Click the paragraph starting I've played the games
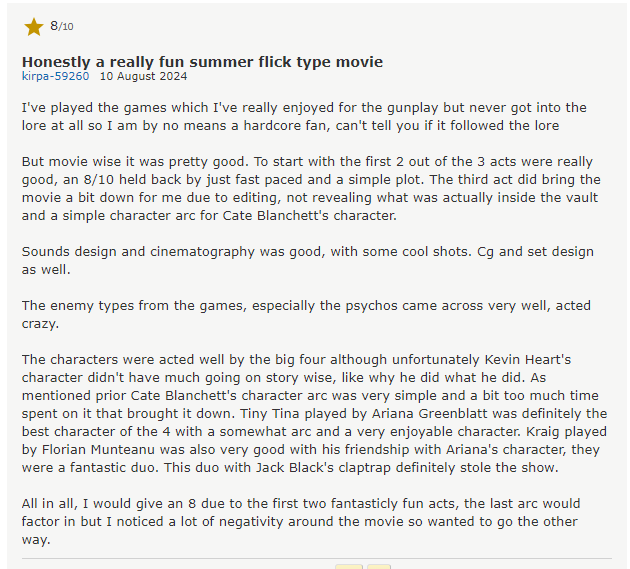Screen dimensions: 630x569 (304, 117)
